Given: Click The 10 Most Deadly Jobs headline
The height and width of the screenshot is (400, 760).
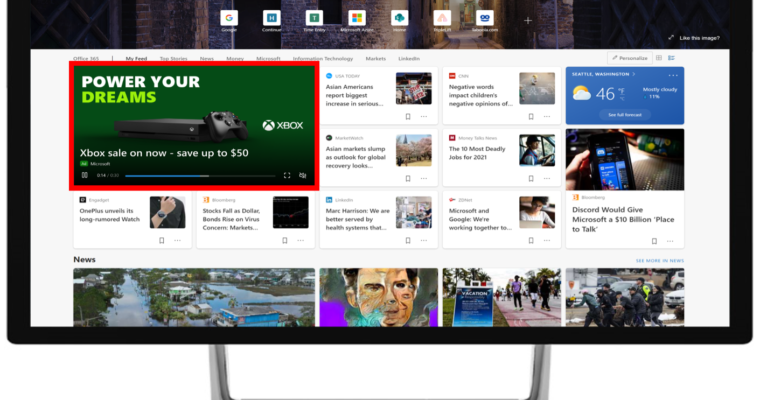Looking at the screenshot, I should pos(477,153).
